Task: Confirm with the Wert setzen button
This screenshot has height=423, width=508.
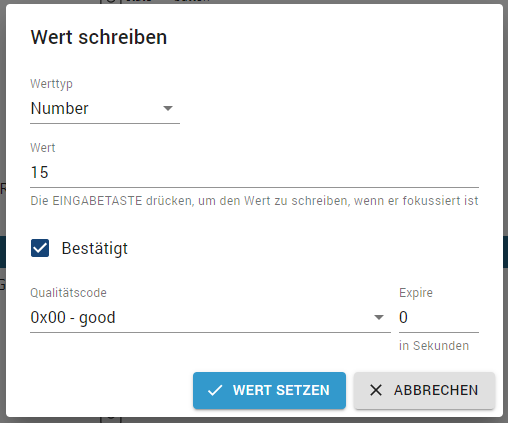Action: point(269,390)
